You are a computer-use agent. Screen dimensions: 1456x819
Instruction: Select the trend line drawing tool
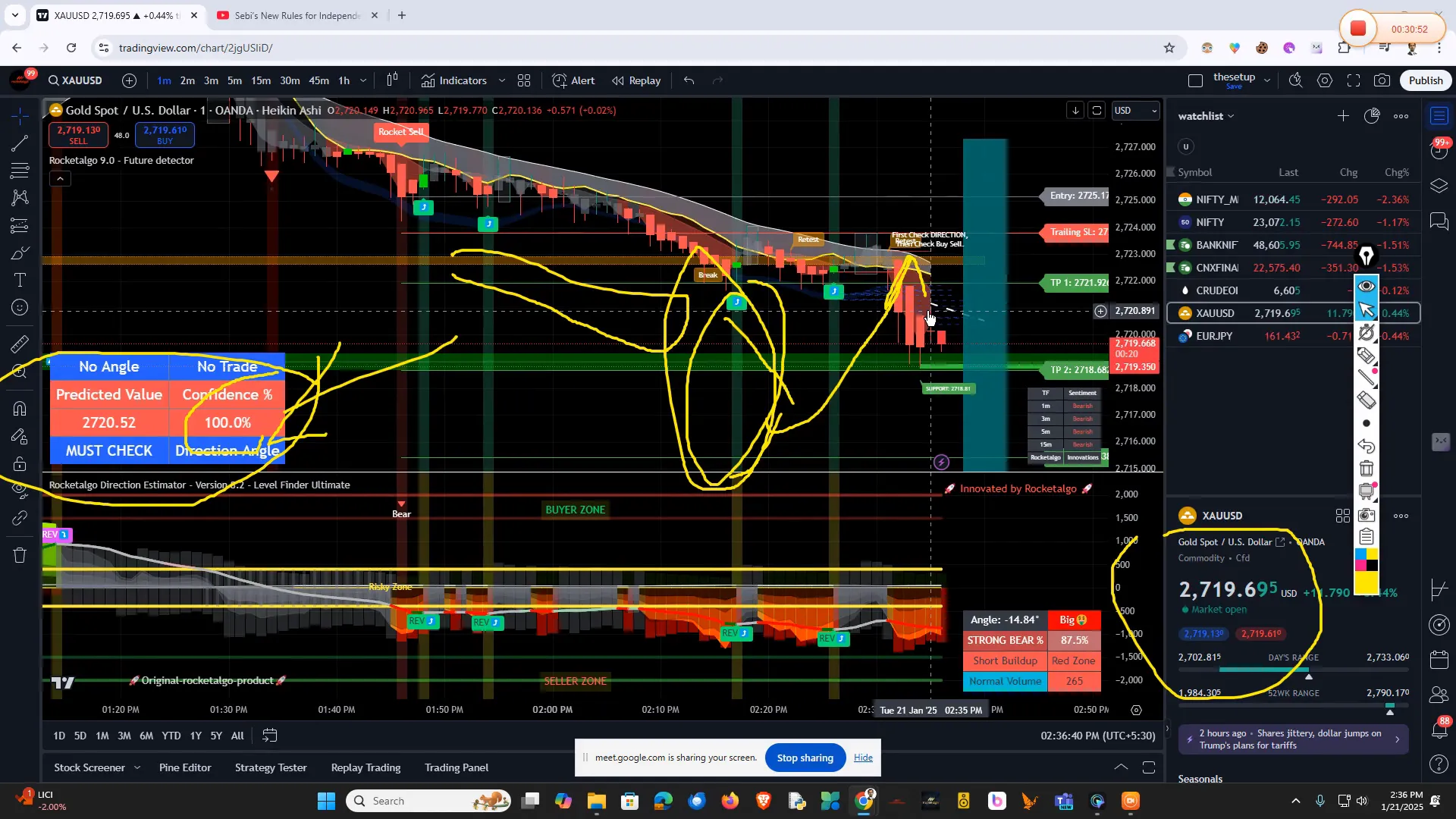(20, 143)
